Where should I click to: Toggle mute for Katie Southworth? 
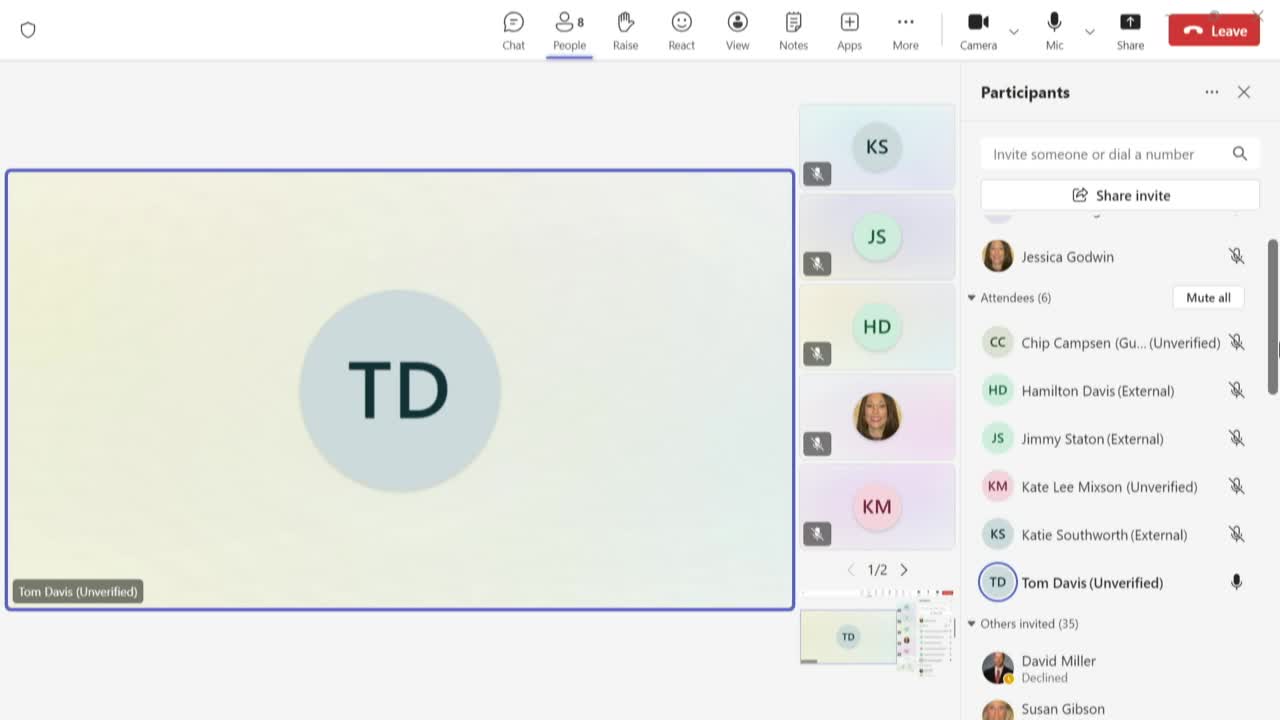click(x=1237, y=534)
